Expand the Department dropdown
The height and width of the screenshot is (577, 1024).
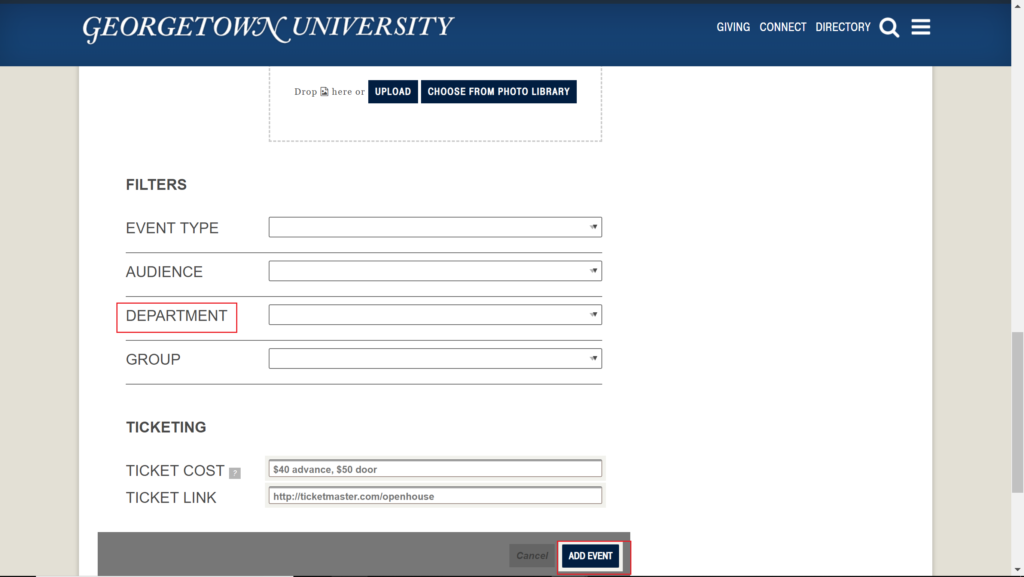[435, 315]
